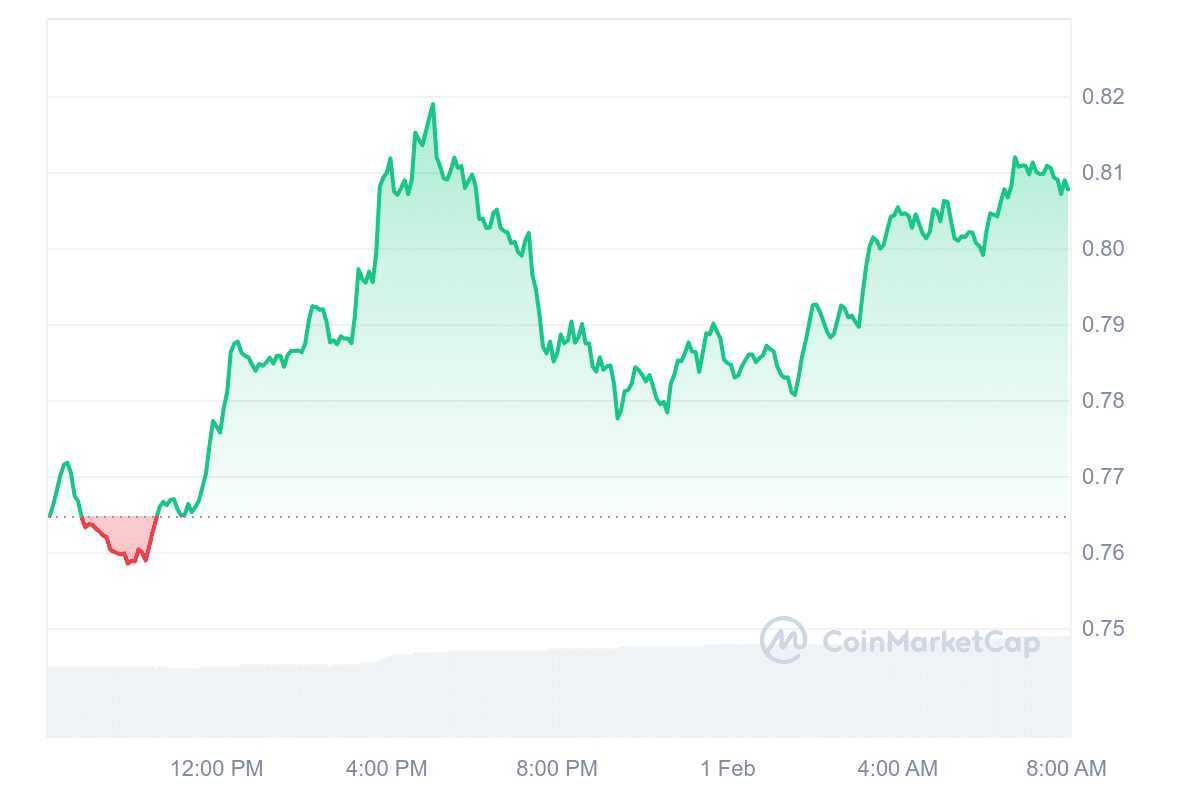
Task: Click the highest peak of the green line
Action: (433, 104)
